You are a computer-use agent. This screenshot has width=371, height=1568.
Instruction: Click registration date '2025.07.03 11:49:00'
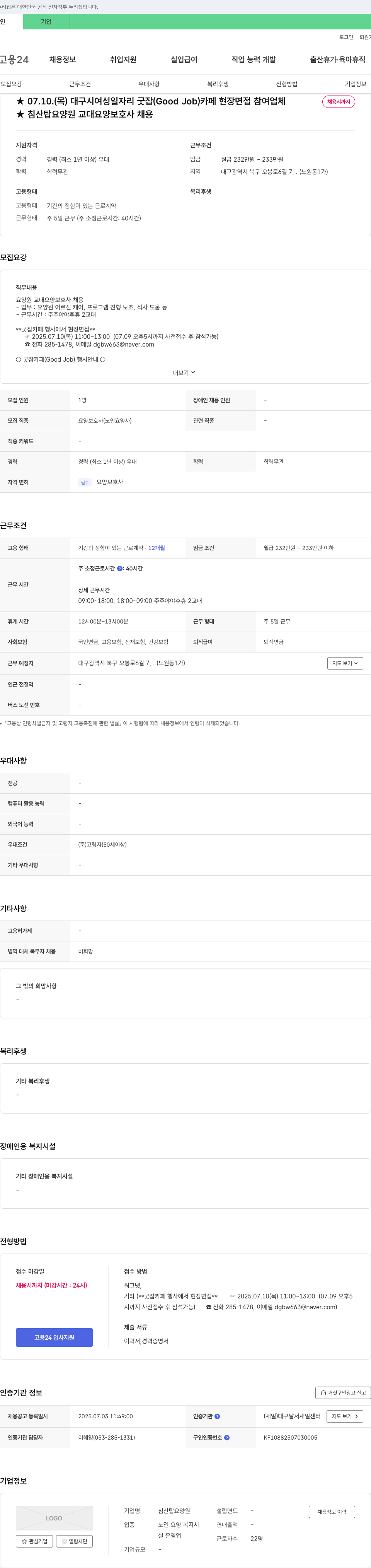pyautogui.click(x=105, y=1416)
